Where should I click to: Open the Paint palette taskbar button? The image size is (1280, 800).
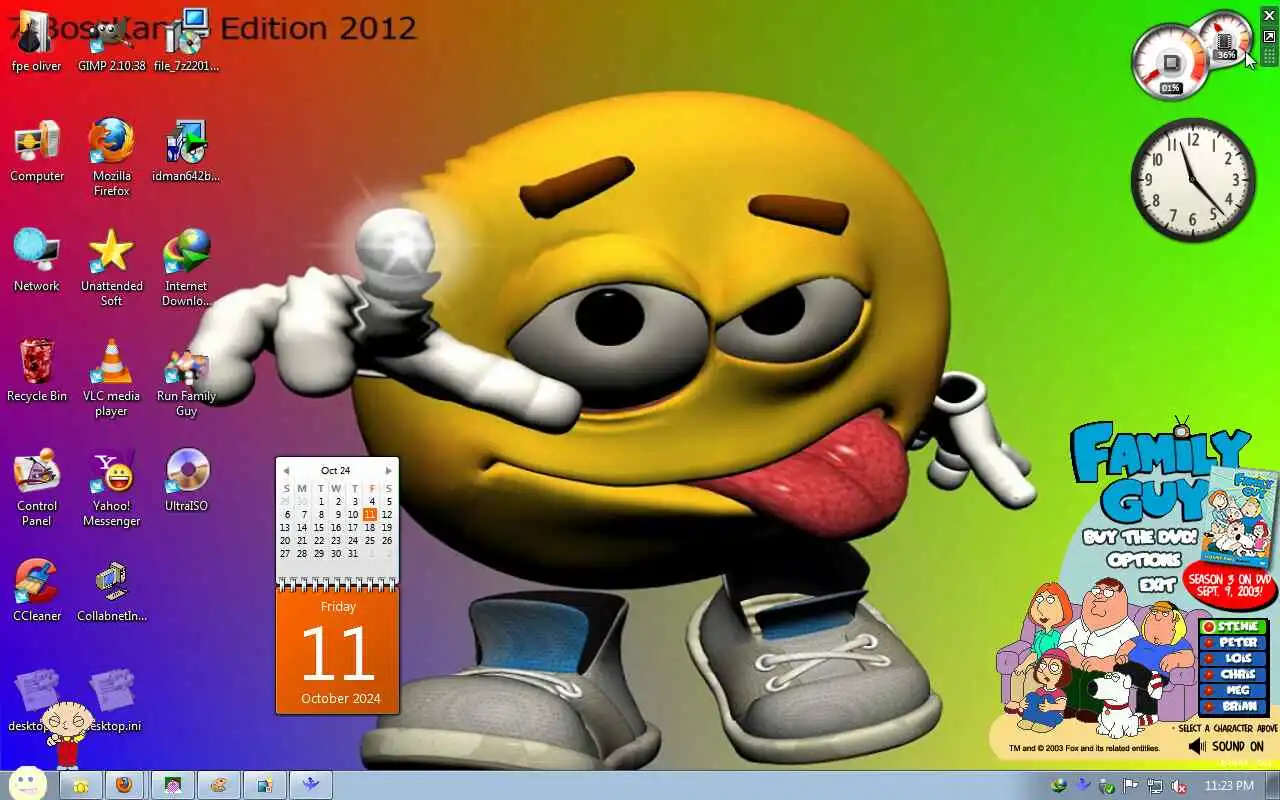tap(218, 785)
